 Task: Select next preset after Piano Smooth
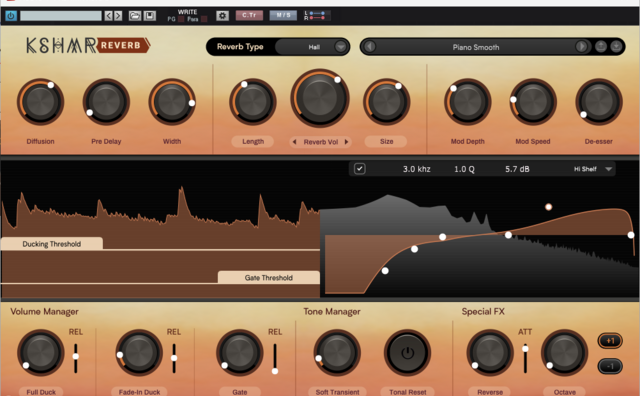pos(581,47)
